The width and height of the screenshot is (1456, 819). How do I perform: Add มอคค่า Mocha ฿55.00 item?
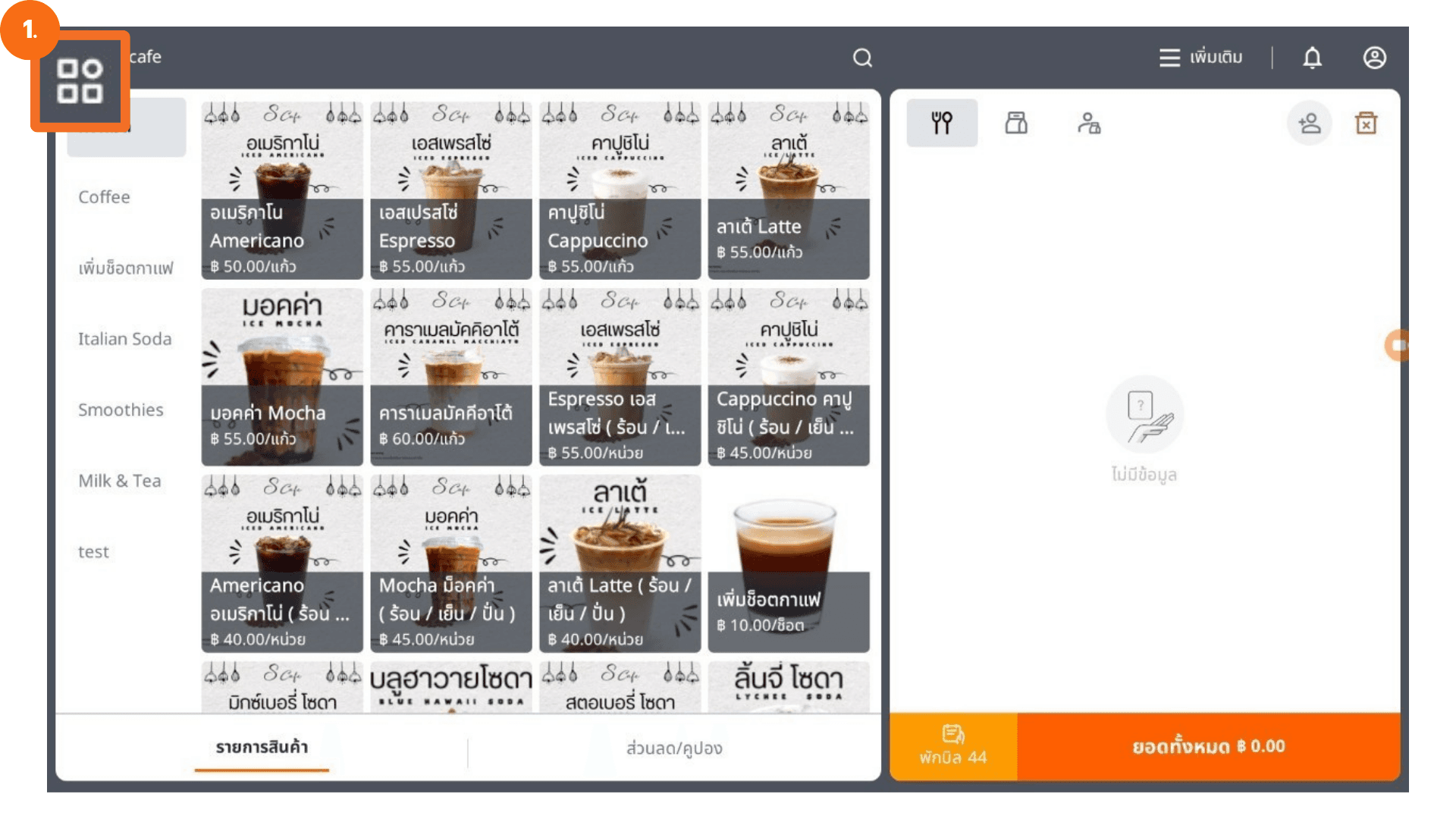click(282, 378)
